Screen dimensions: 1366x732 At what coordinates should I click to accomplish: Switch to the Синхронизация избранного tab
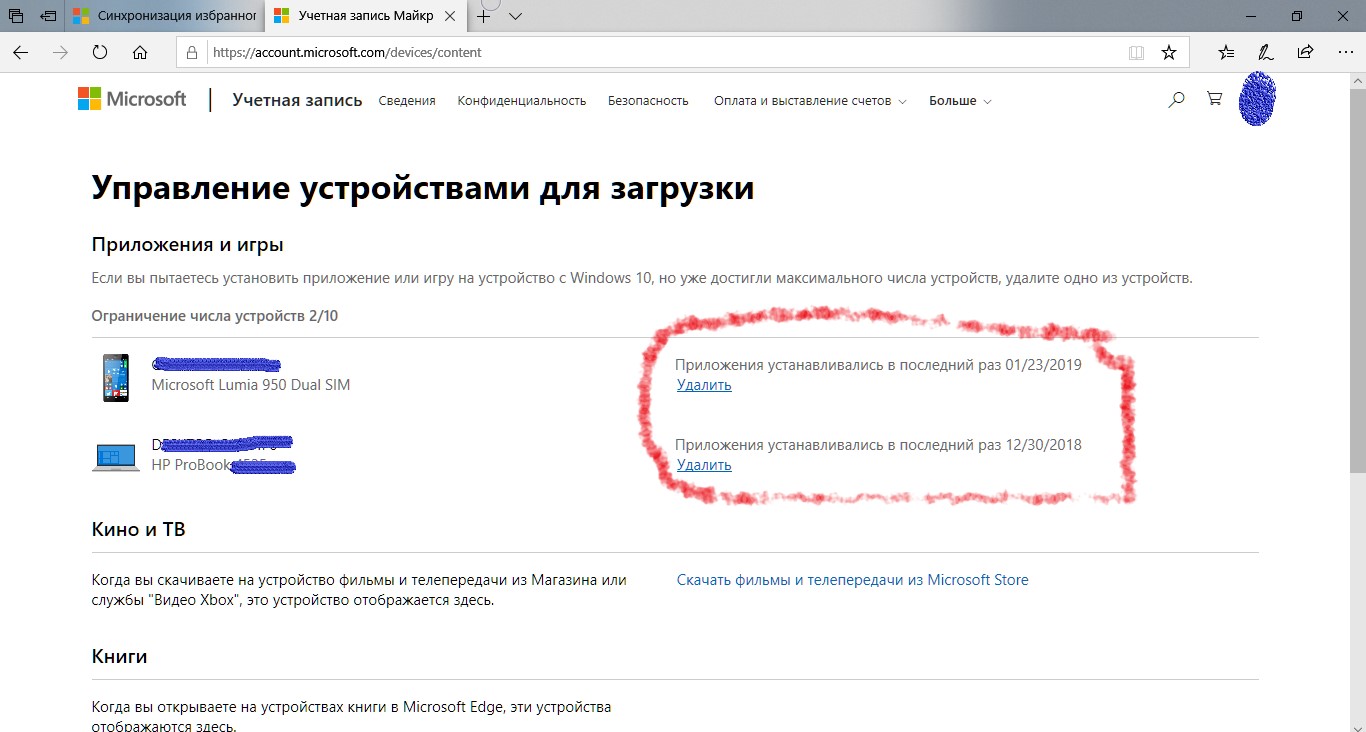[164, 16]
